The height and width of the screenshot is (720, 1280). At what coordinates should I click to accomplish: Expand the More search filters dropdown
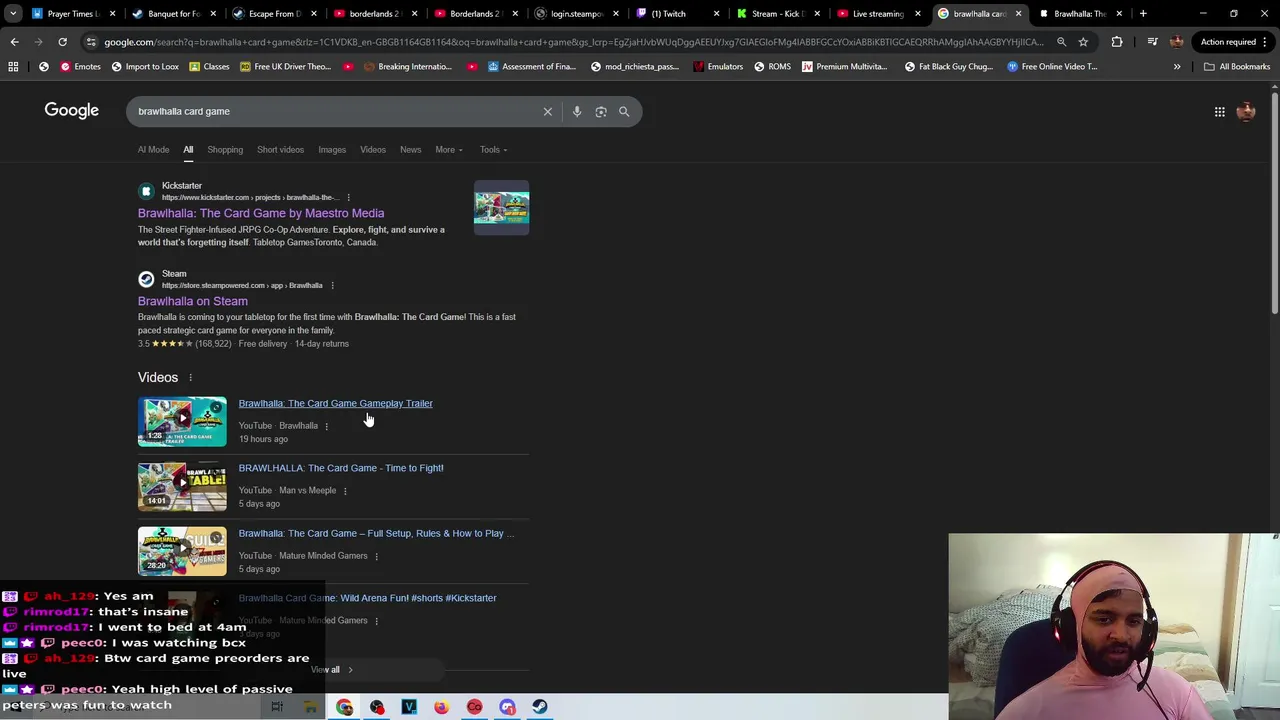pos(448,150)
